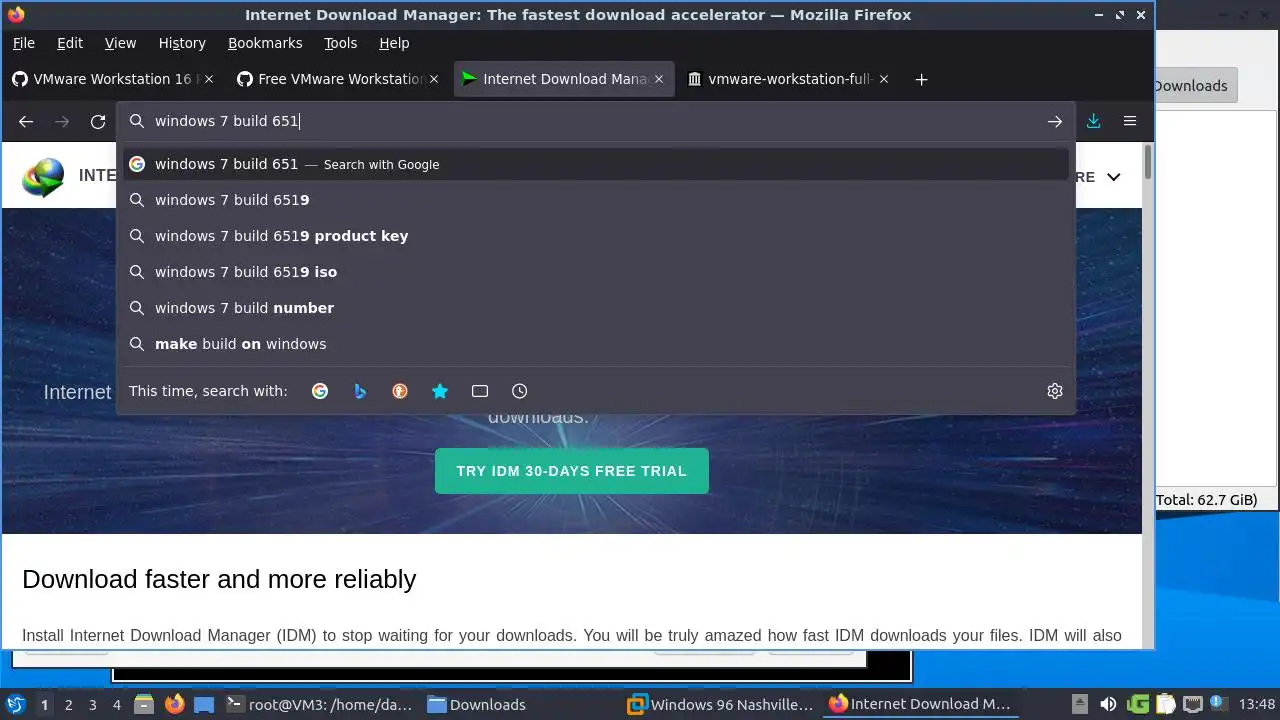
Task: Switch to Free VMware Workstation tab
Action: pyautogui.click(x=336, y=79)
